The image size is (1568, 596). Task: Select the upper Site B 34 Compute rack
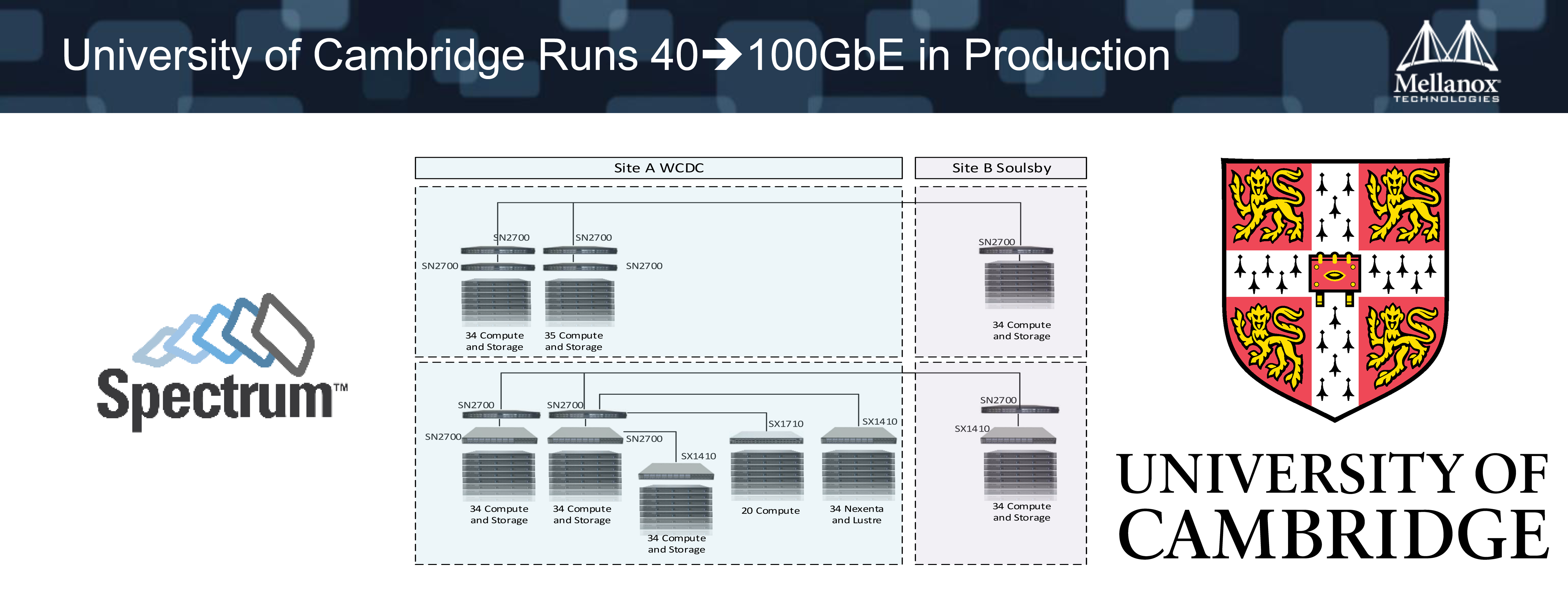tap(1019, 284)
